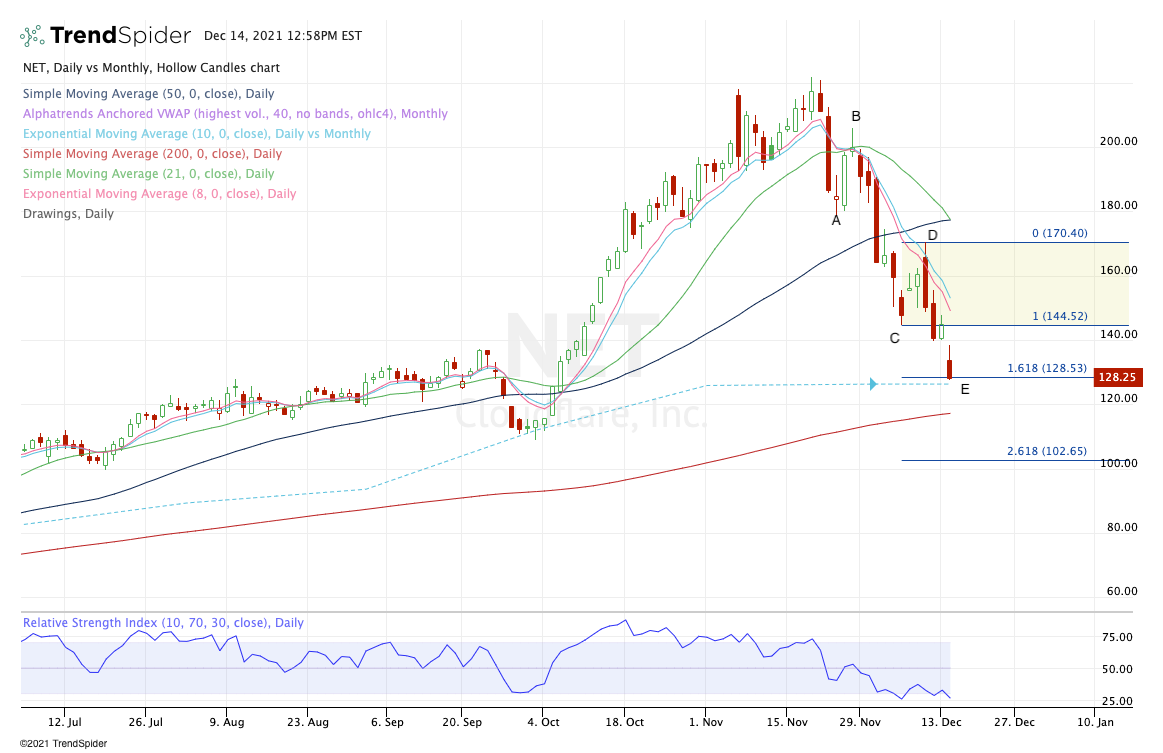1163x753 pixels.
Task: Click the 'Relative Strength Index (10, 70, 30, close)' label
Action: [163, 622]
